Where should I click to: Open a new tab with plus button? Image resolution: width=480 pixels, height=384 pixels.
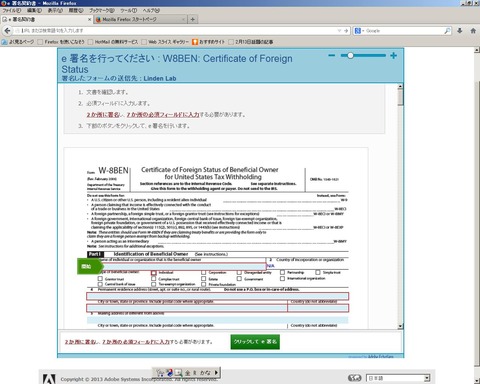click(x=192, y=19)
